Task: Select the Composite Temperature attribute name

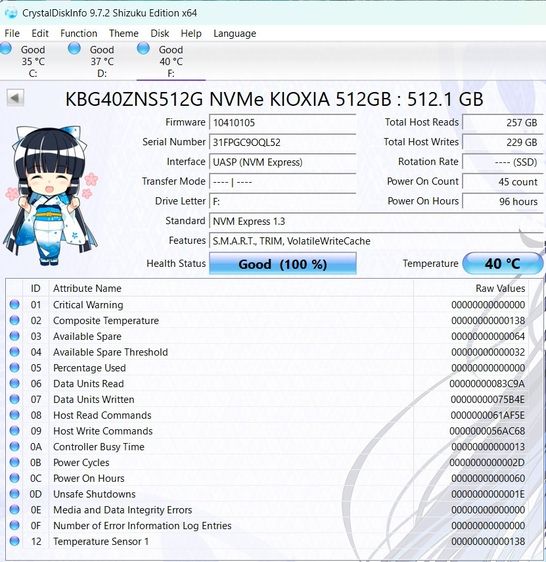Action: coord(106,320)
